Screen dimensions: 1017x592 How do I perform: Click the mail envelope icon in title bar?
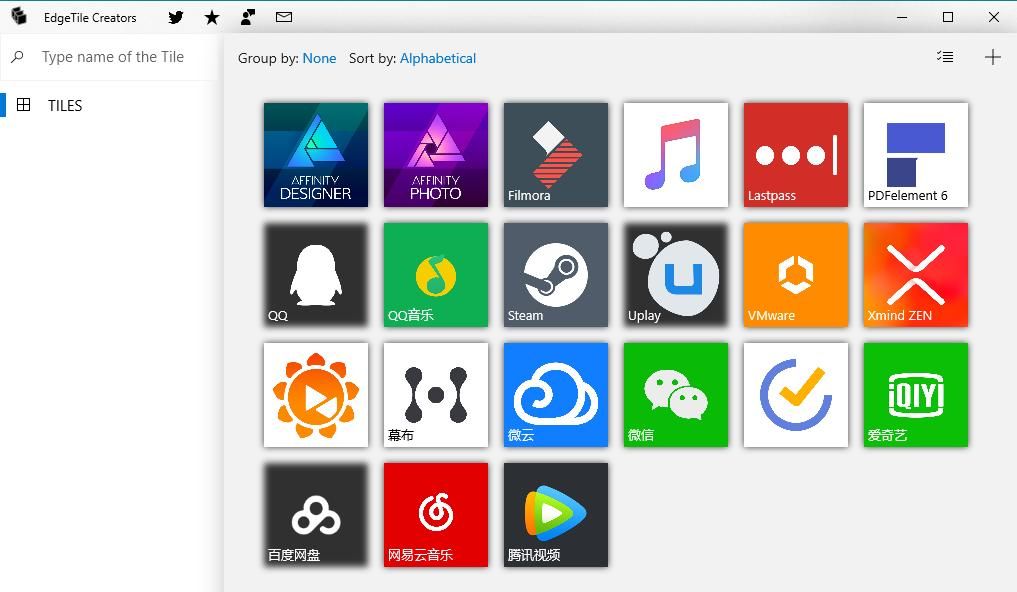pos(284,18)
